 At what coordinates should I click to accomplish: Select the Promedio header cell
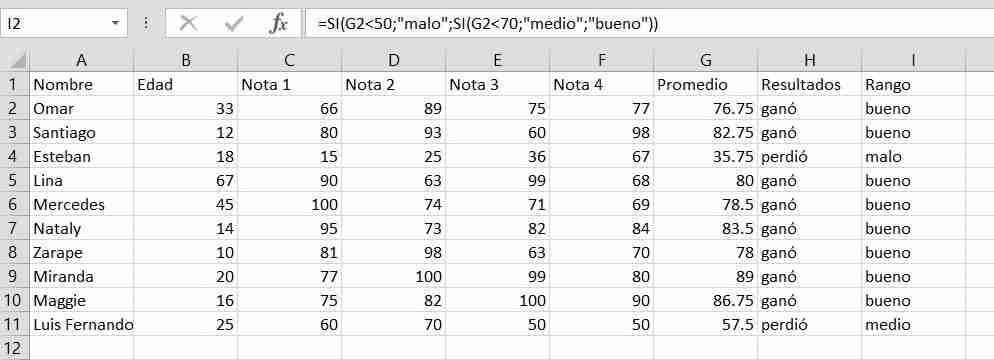706,84
